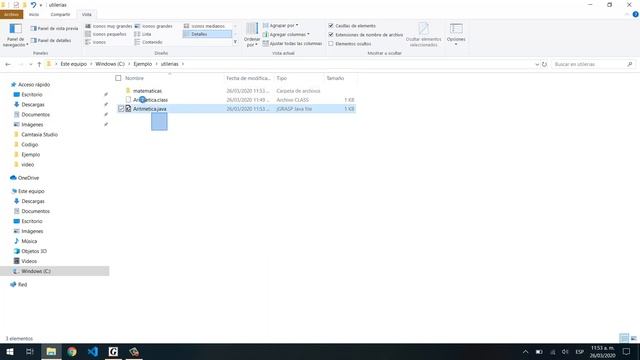This screenshot has width=640, height=360.
Task: Switch to the Compartir ribbon tab
Action: (60, 14)
